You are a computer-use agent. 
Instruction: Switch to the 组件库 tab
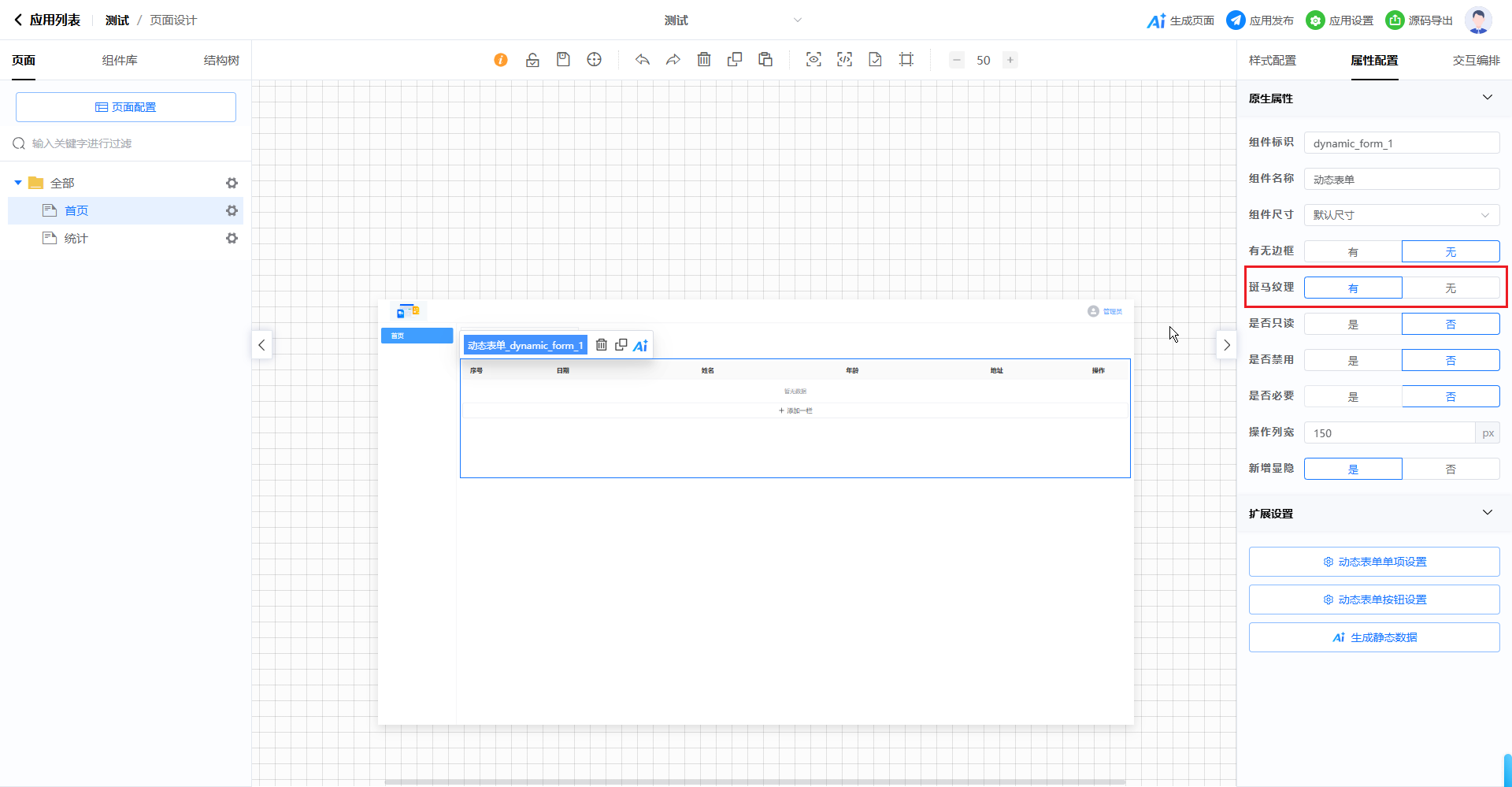120,61
